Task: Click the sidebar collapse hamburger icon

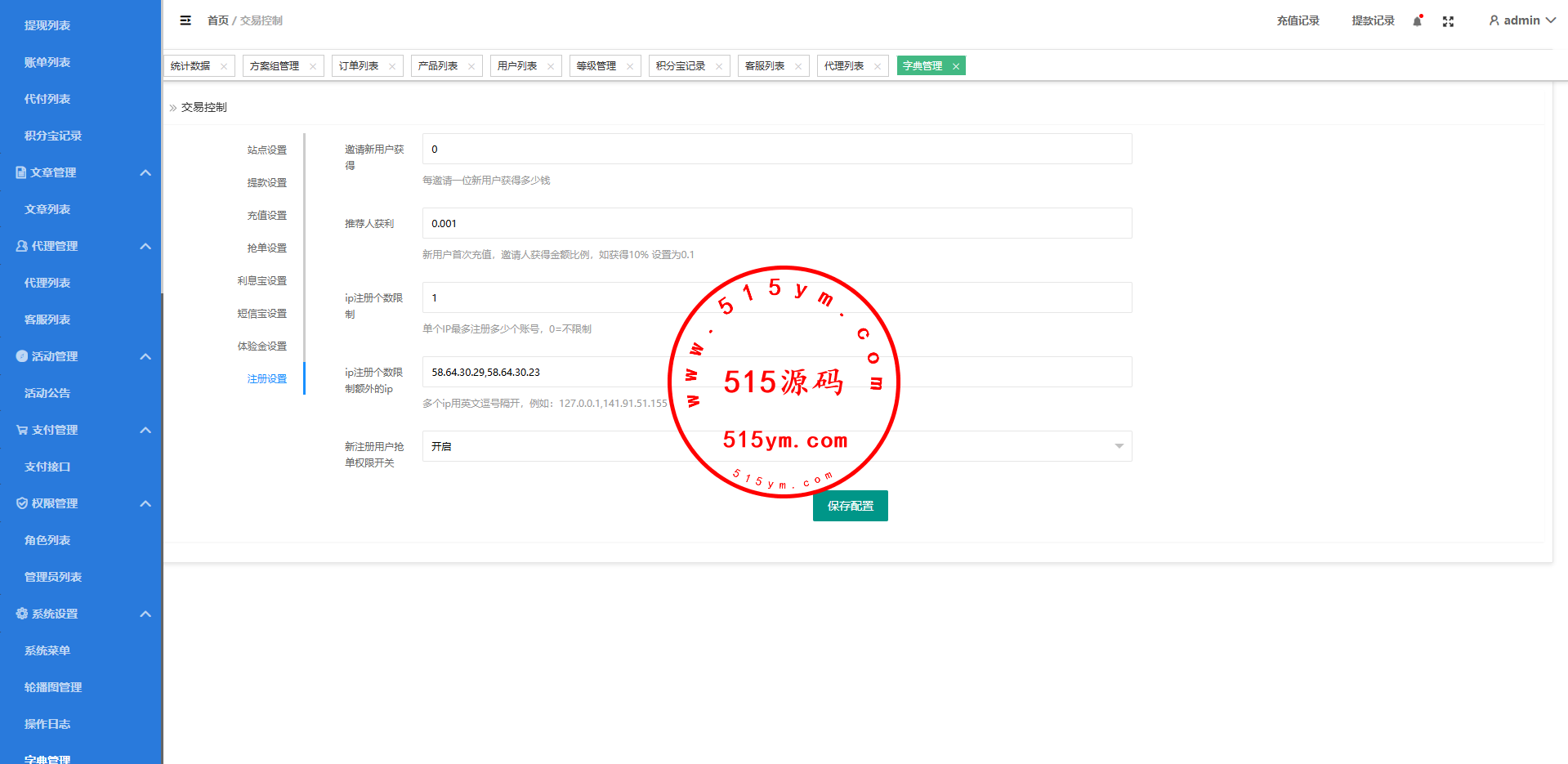Action: coord(185,20)
